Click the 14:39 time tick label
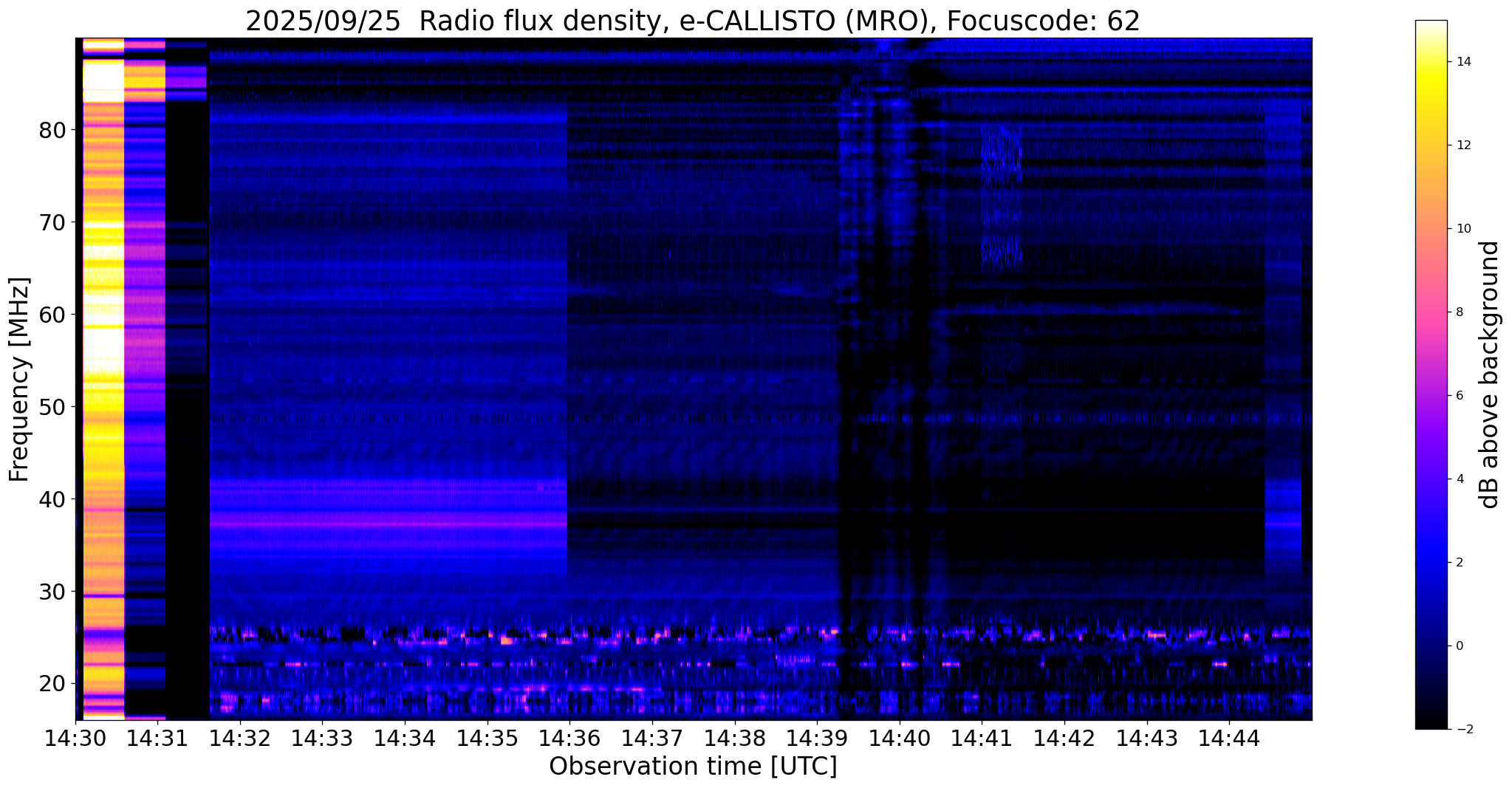This screenshot has height=788, width=1512. point(817,738)
